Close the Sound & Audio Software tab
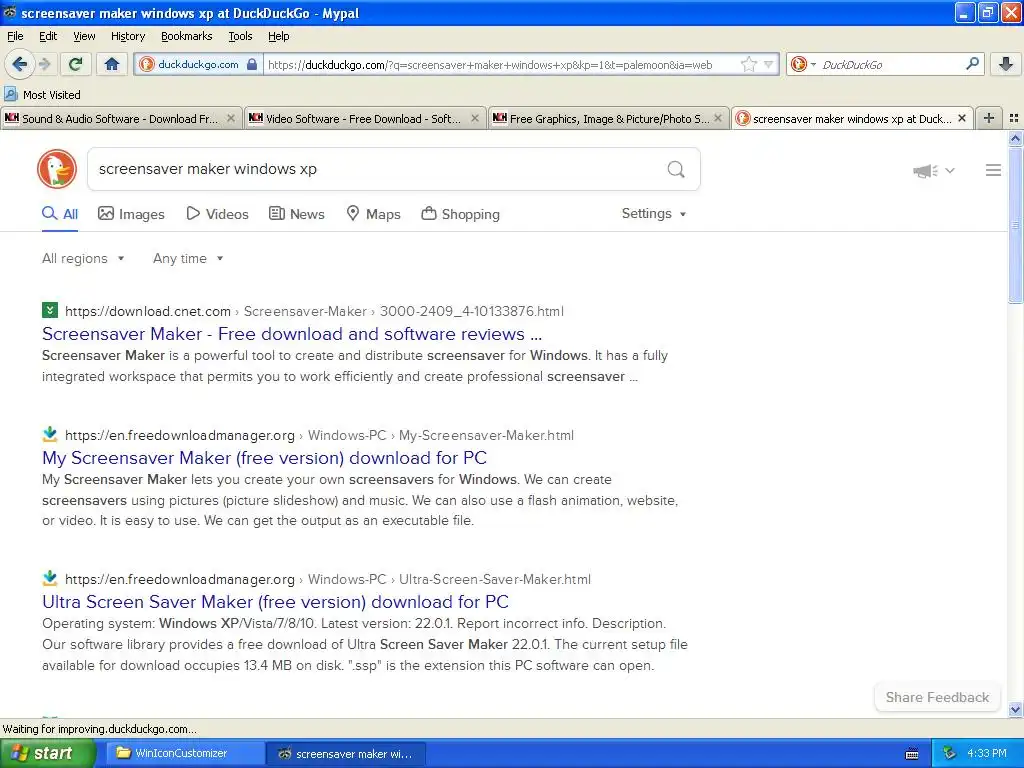1024x768 pixels. click(231, 118)
